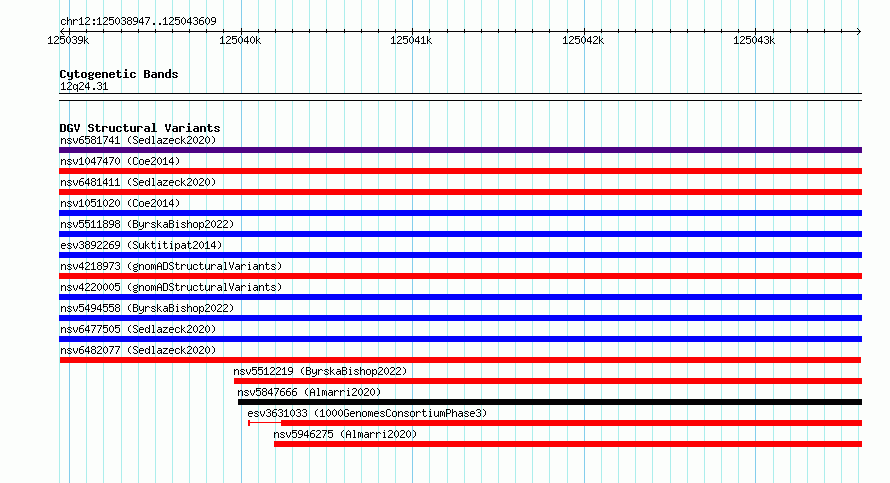Click thick red bar of esv3631033
This screenshot has height=483, width=890.
click(x=572, y=423)
